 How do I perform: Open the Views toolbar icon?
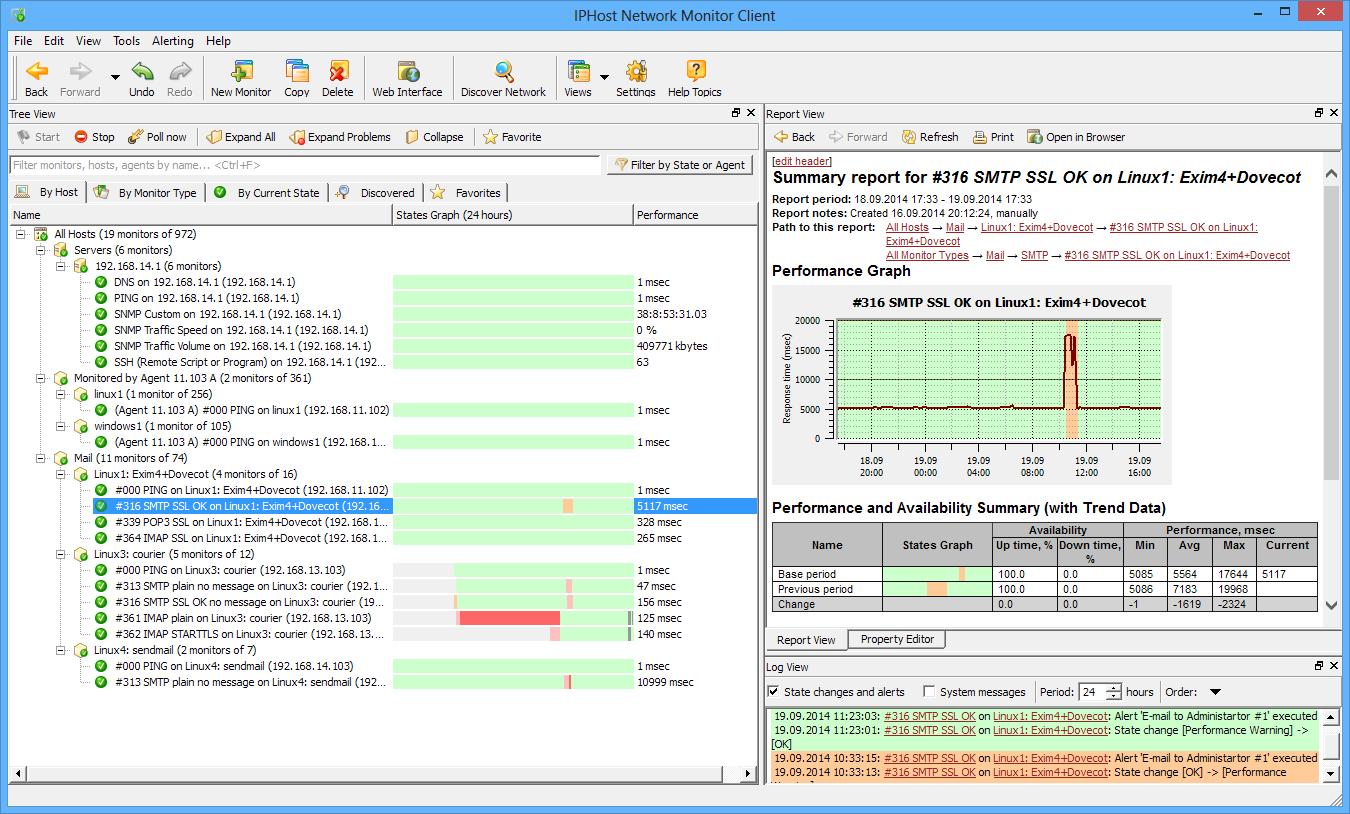578,78
